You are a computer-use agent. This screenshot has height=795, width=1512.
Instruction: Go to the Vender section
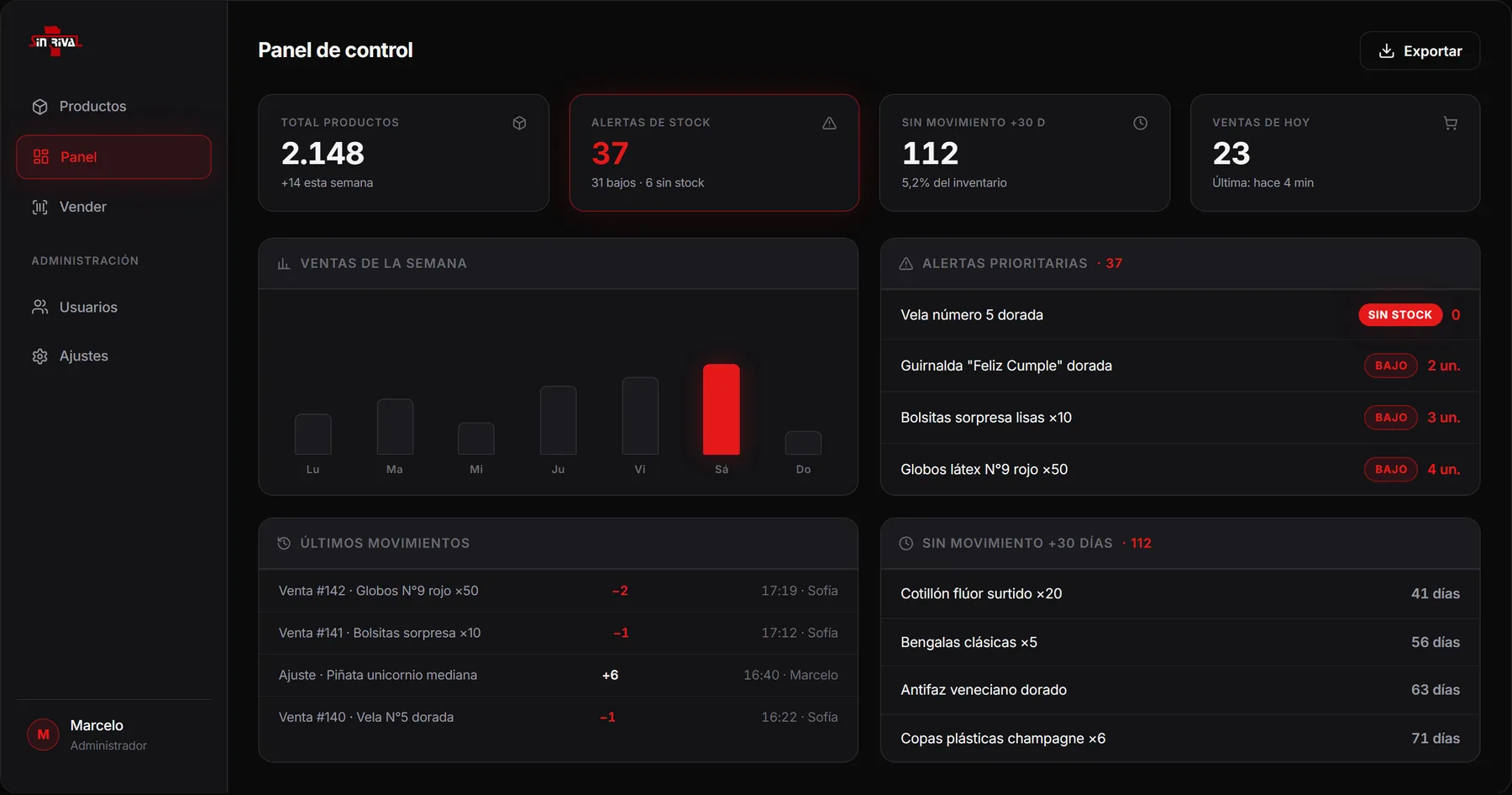tap(113, 207)
